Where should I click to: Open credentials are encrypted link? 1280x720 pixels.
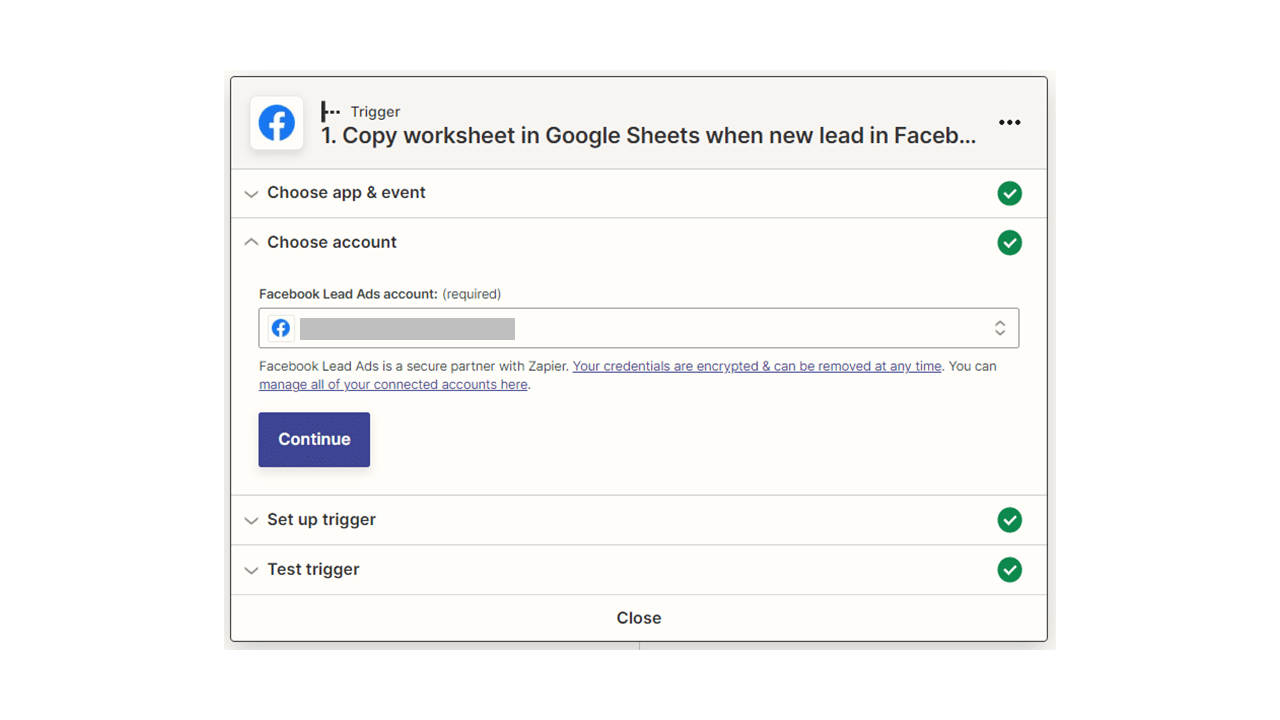(x=757, y=366)
